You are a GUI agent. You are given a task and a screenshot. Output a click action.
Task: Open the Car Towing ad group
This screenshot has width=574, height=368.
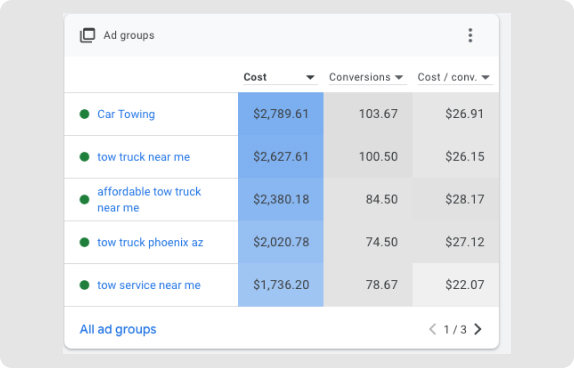126,114
